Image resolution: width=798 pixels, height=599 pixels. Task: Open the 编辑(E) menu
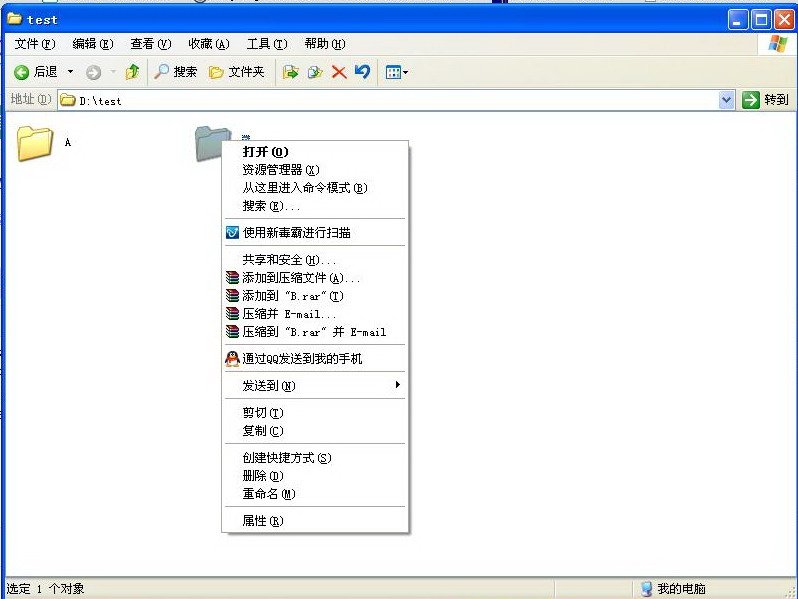tap(93, 44)
